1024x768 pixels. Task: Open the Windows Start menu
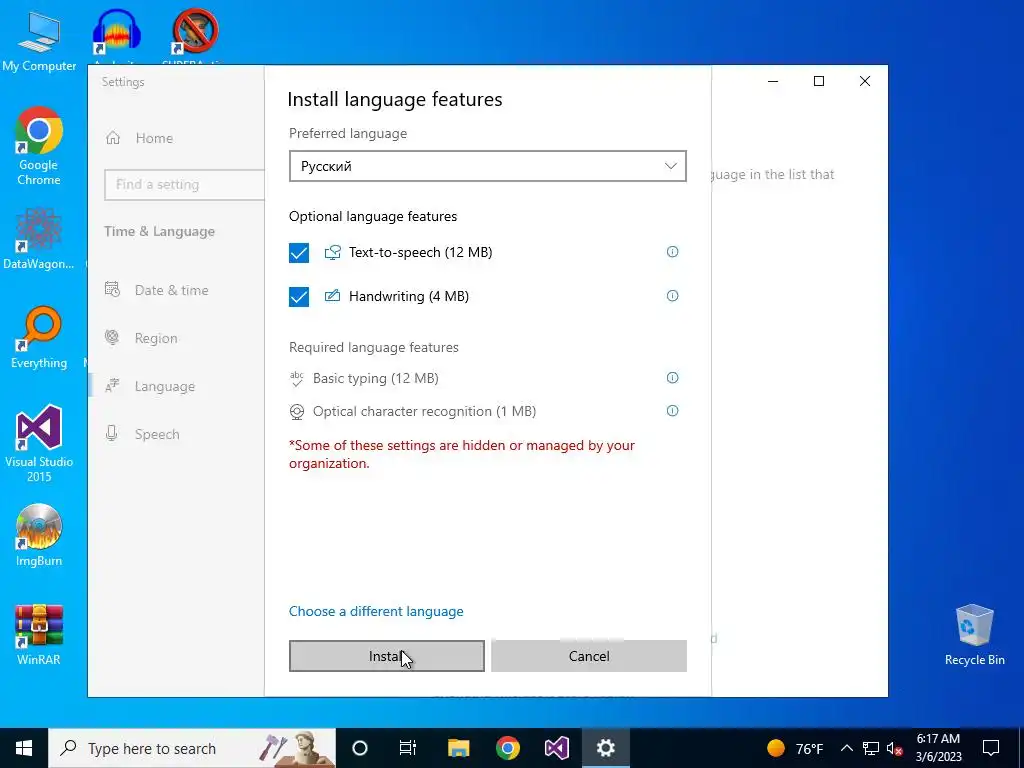24,748
